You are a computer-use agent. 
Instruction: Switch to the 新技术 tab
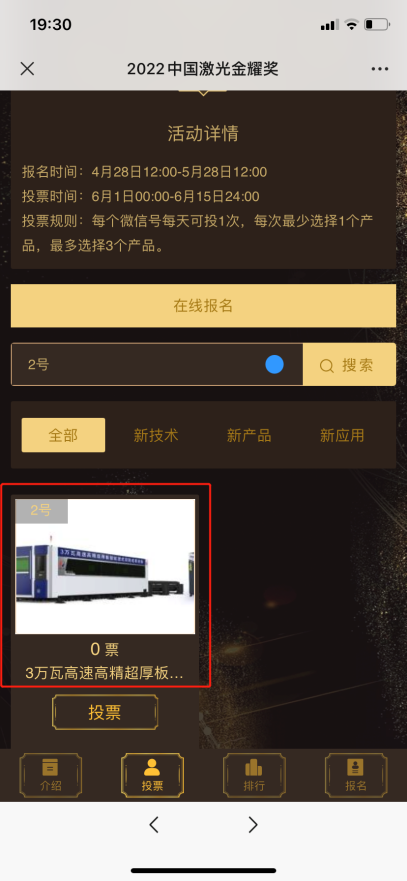coord(156,435)
